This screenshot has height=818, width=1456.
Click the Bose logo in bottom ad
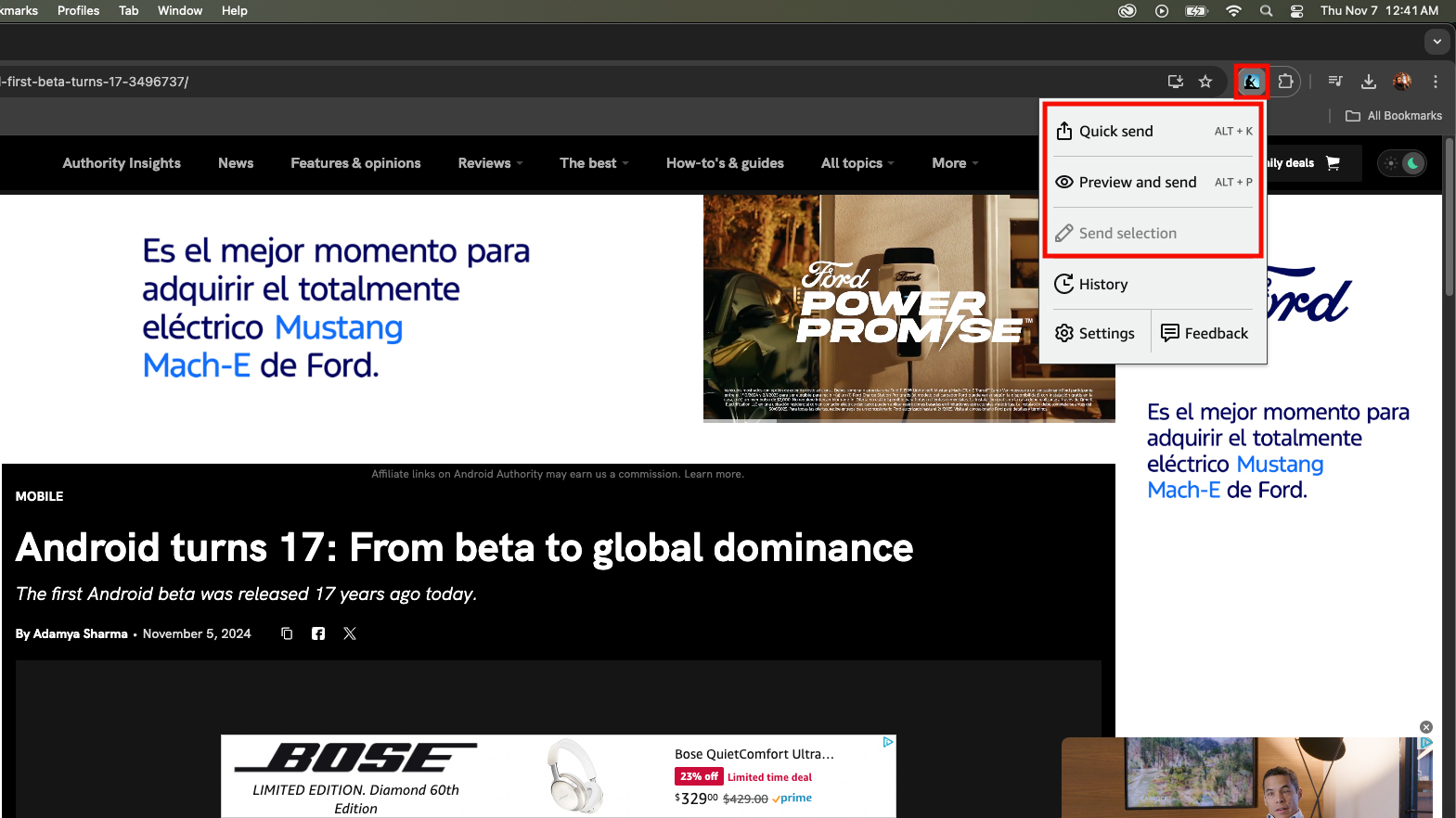(356, 758)
